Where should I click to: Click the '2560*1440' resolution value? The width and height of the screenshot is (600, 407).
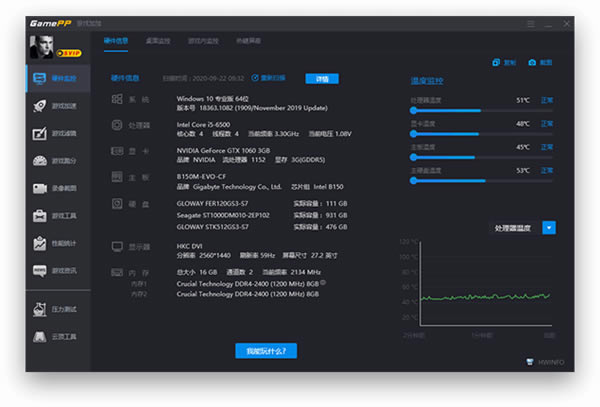tap(215, 255)
